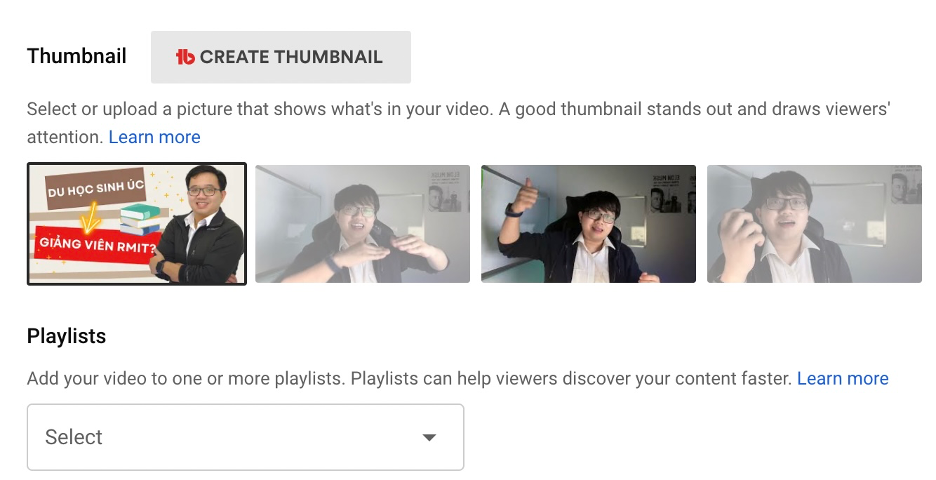The width and height of the screenshot is (936, 480).
Task: Open the Playlists Select dropdown box
Action: click(x=245, y=437)
